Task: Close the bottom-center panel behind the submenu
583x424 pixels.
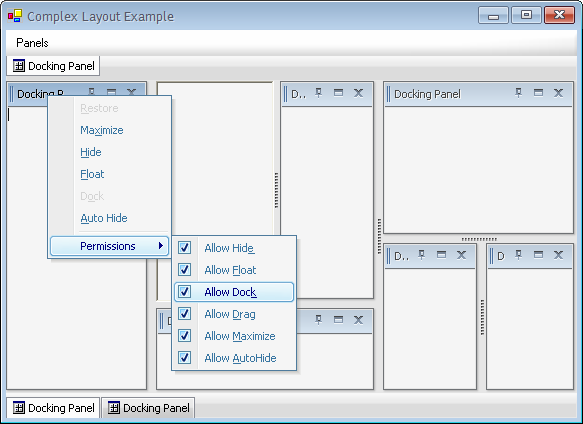Action: point(358,319)
